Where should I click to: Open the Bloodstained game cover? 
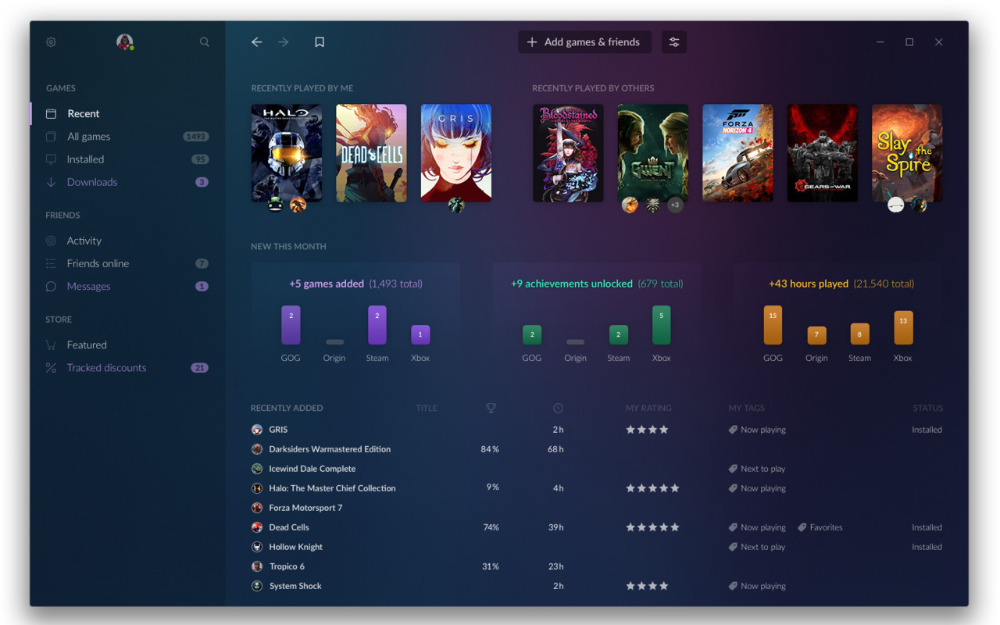(x=568, y=153)
